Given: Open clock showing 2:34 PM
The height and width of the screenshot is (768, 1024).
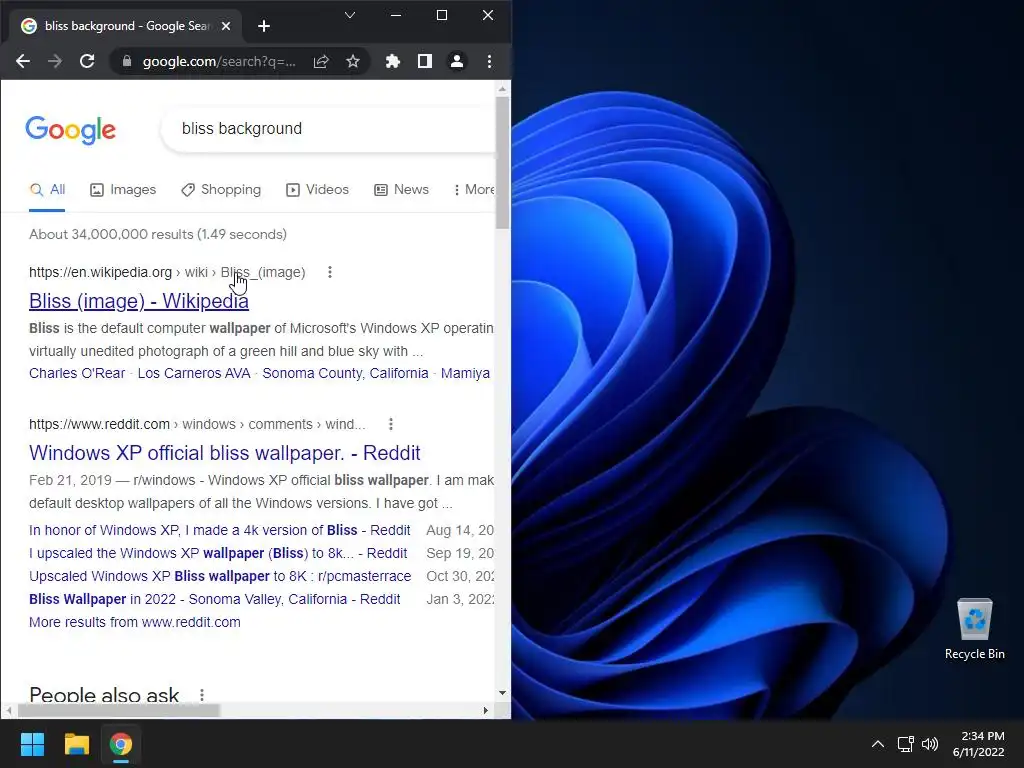Looking at the screenshot, I should (x=978, y=744).
